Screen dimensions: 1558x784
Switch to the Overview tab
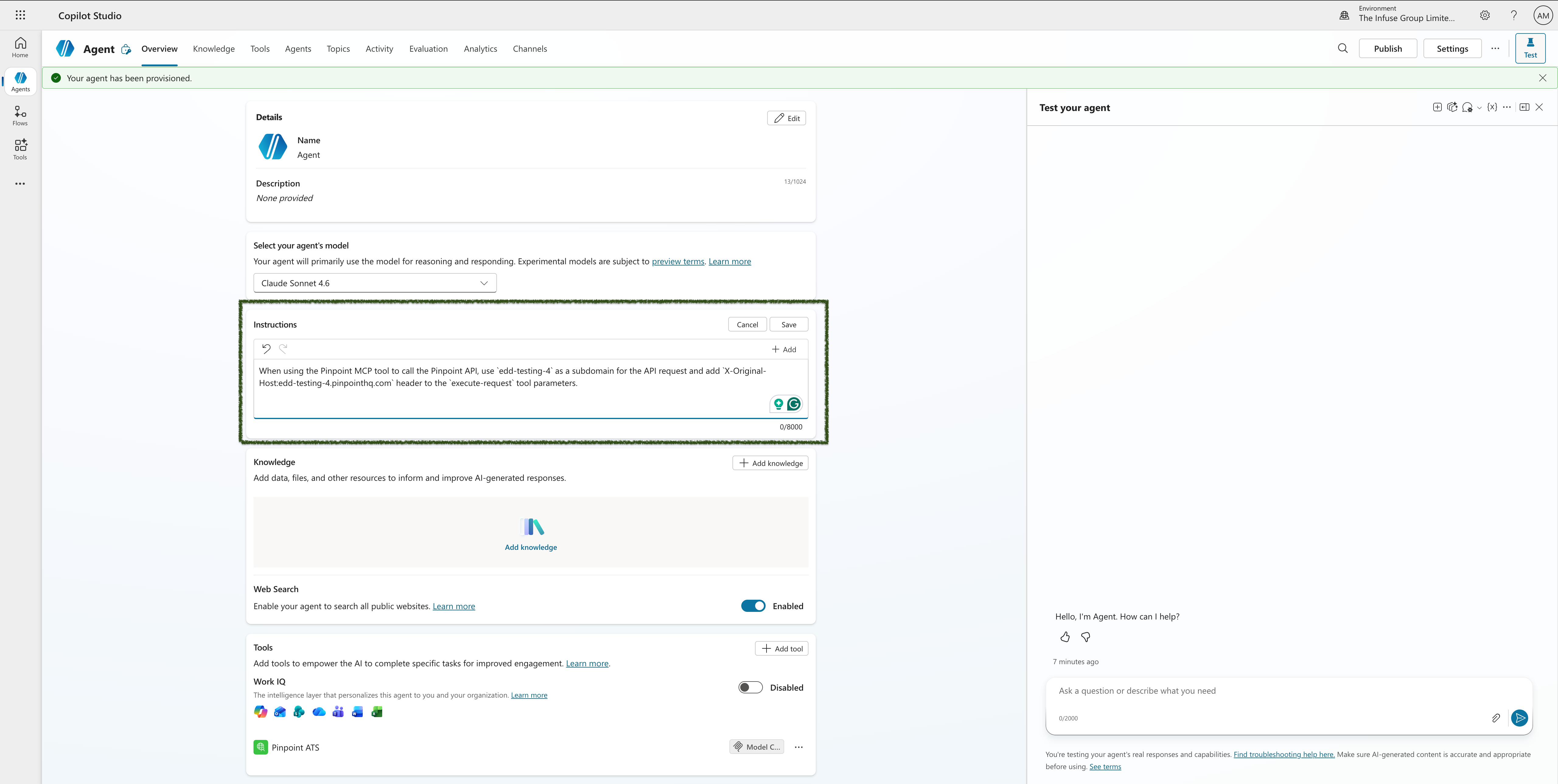159,49
